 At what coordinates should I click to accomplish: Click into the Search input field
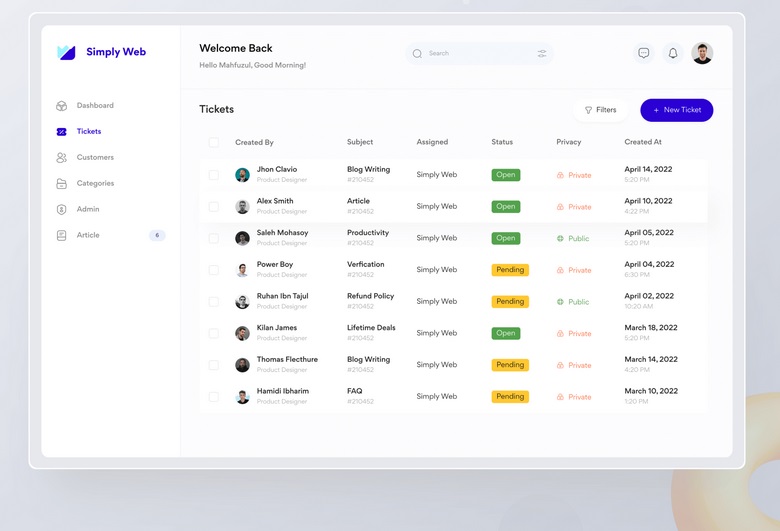(477, 54)
